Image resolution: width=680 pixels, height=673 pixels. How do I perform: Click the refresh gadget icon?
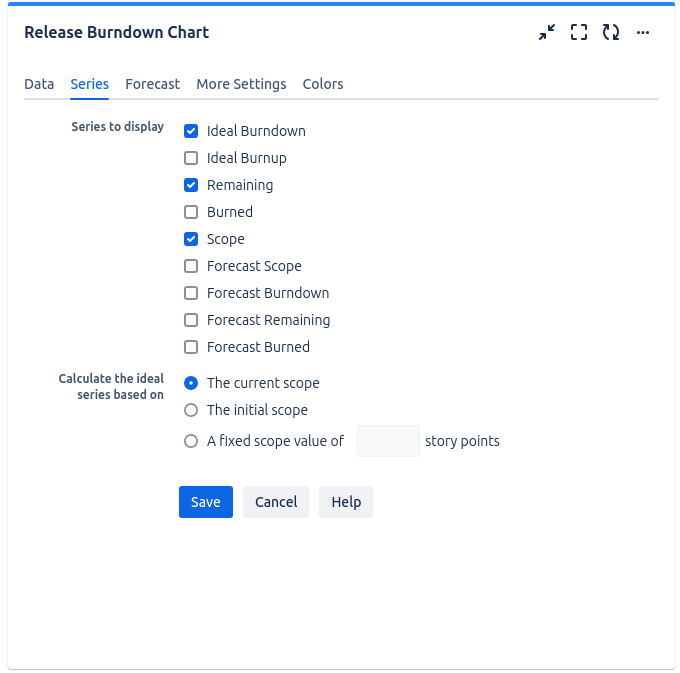tap(611, 32)
